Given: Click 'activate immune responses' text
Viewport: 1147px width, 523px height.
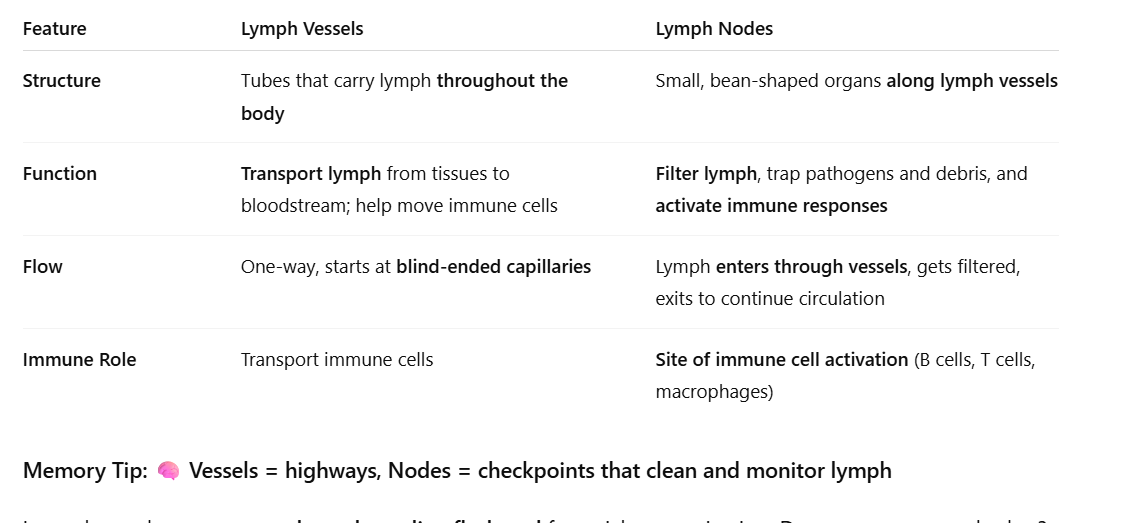Looking at the screenshot, I should (771, 206).
